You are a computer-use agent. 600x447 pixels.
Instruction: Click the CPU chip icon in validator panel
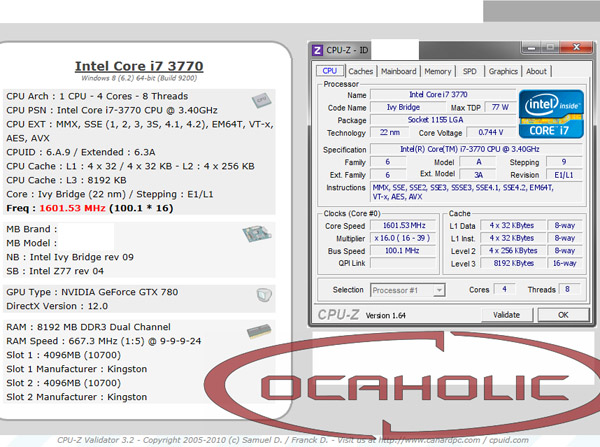[262, 100]
